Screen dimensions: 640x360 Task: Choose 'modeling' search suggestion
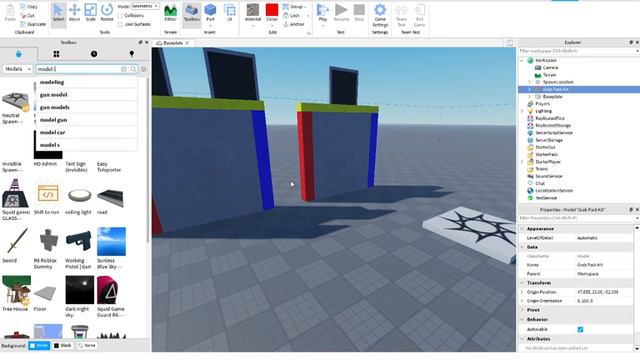coord(87,82)
